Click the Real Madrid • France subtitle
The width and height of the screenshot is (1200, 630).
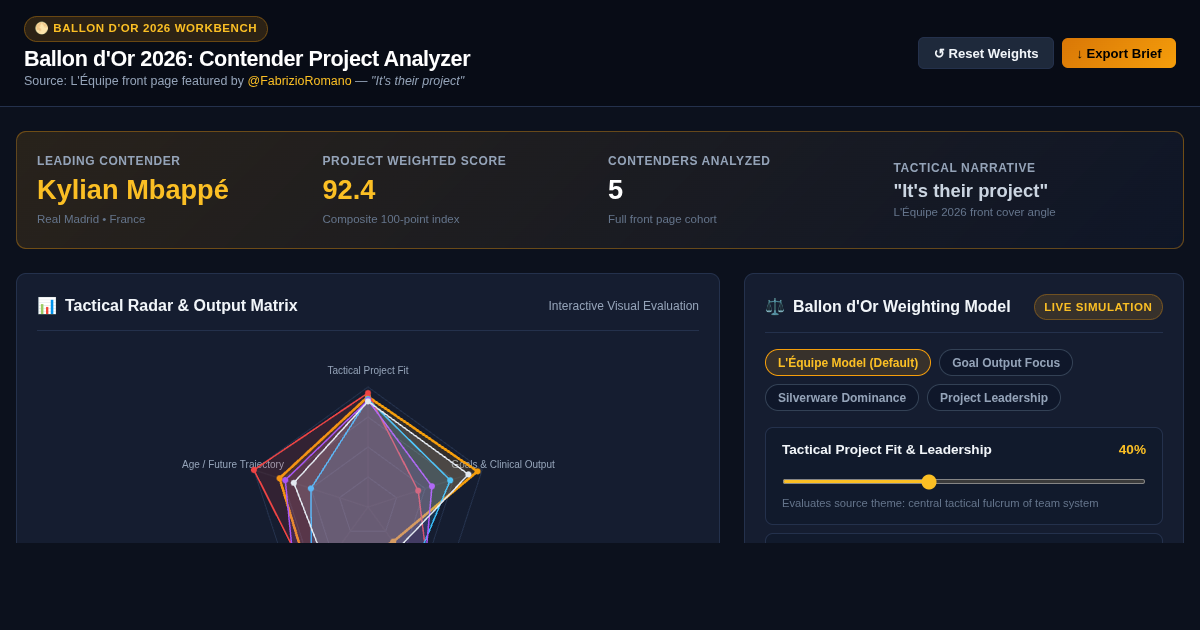91,219
